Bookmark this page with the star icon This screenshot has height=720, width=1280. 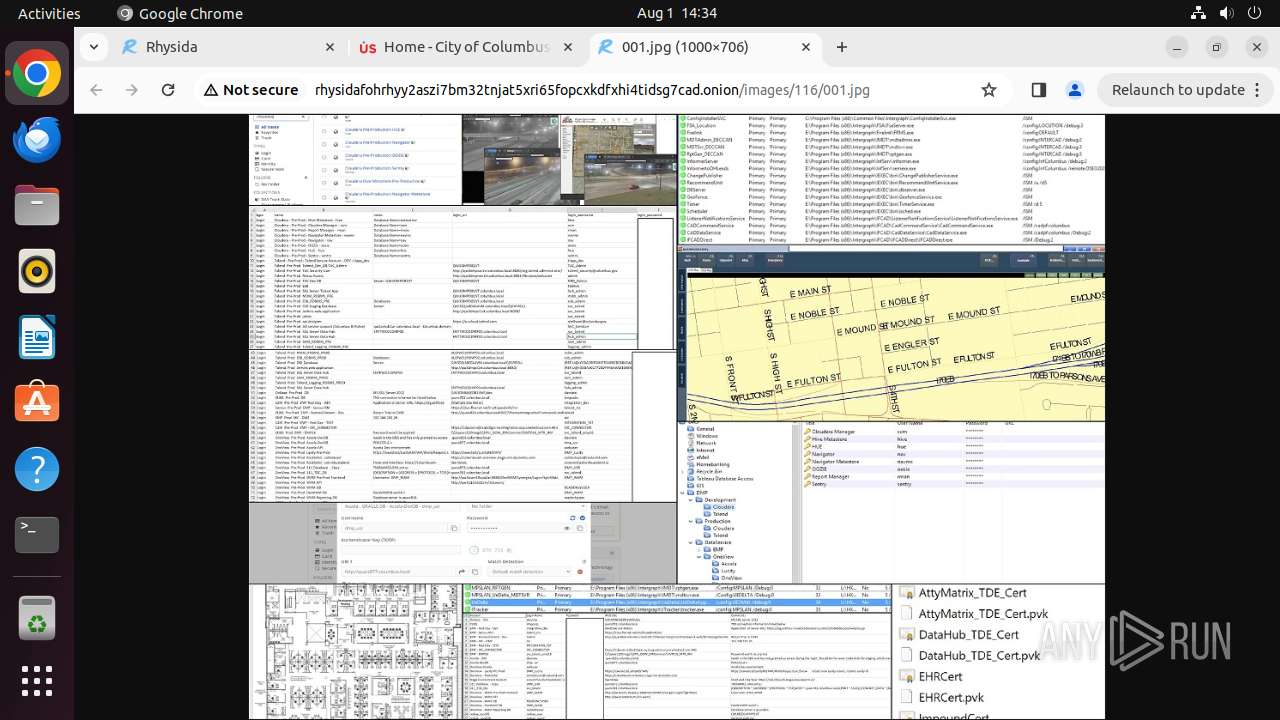pos(989,90)
